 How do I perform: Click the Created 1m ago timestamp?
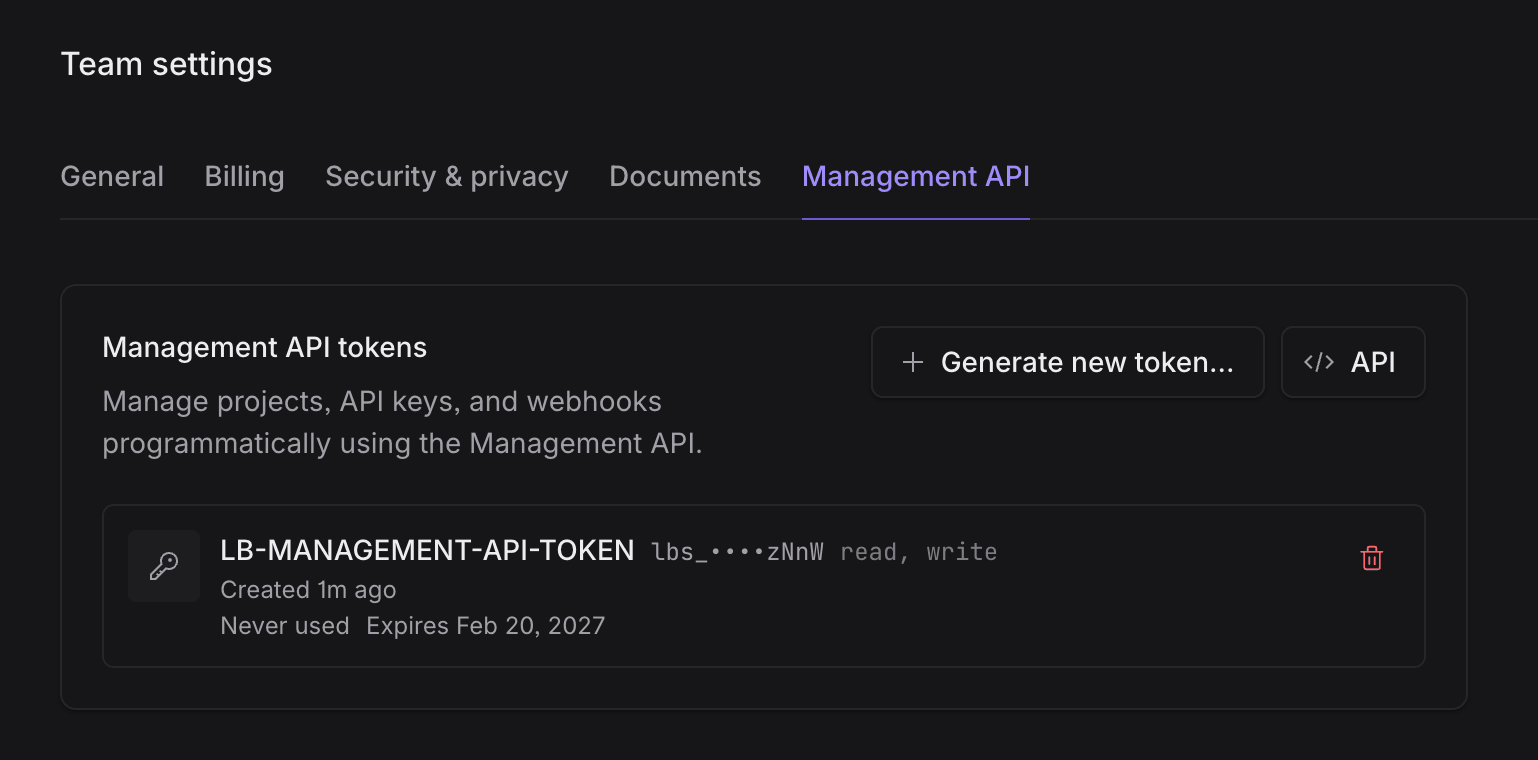308,589
